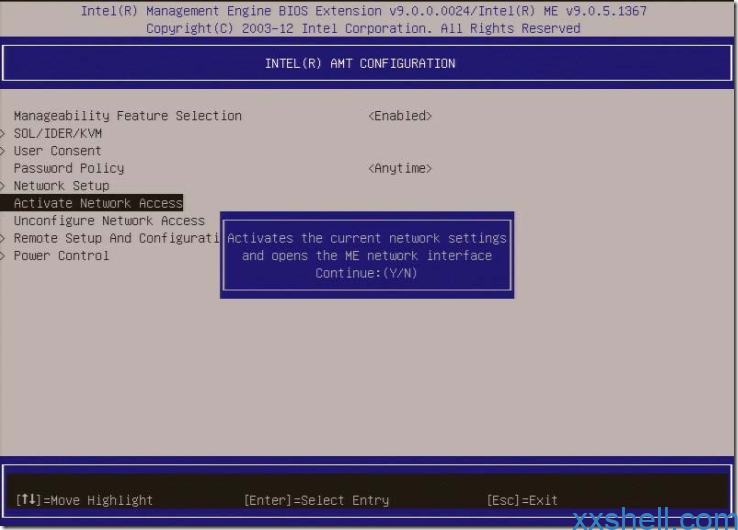Select the highlighted Activate Network Access entry
This screenshot has width=738, height=530.
pyautogui.click(x=92, y=203)
